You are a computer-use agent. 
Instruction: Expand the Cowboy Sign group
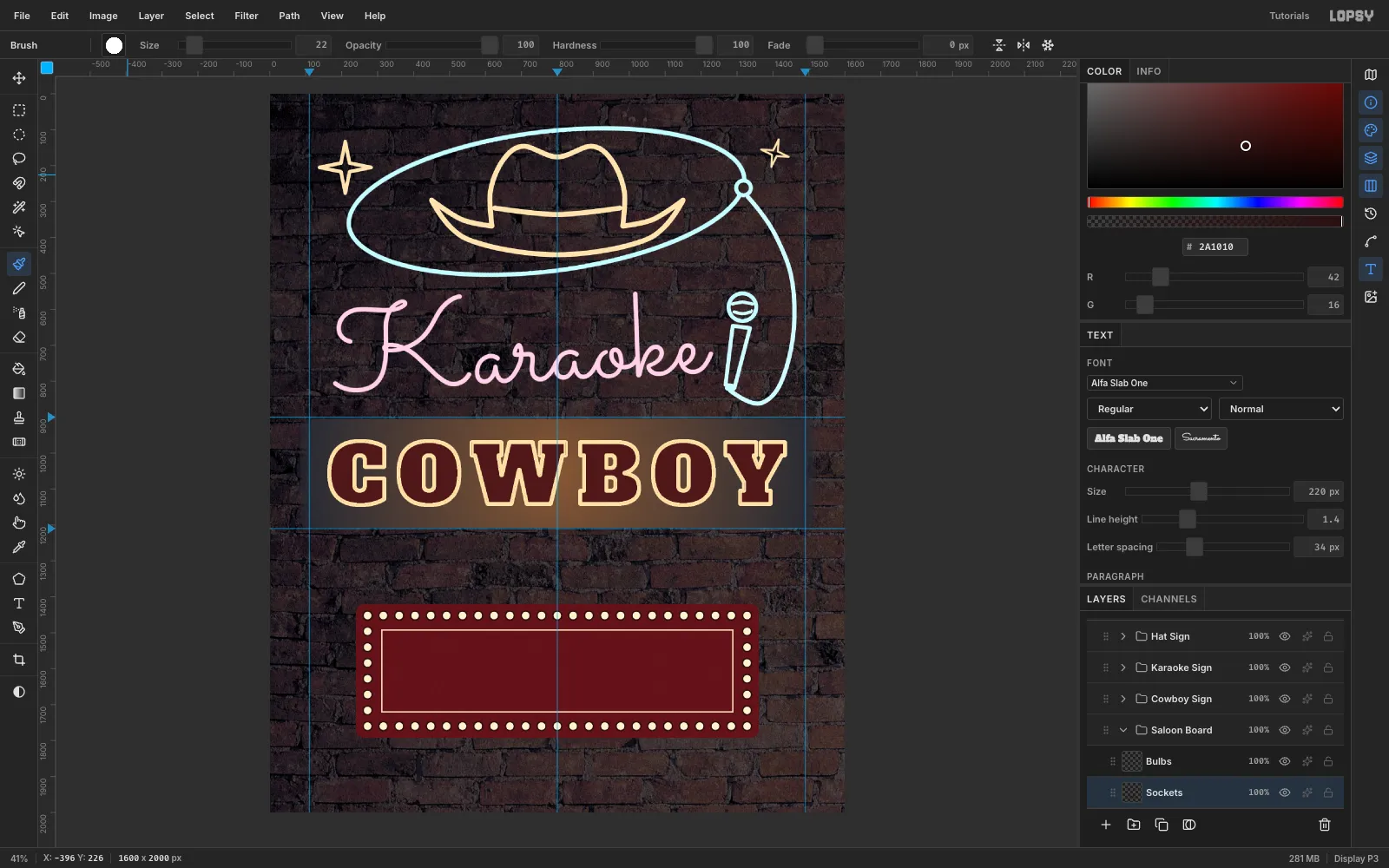(1123, 699)
